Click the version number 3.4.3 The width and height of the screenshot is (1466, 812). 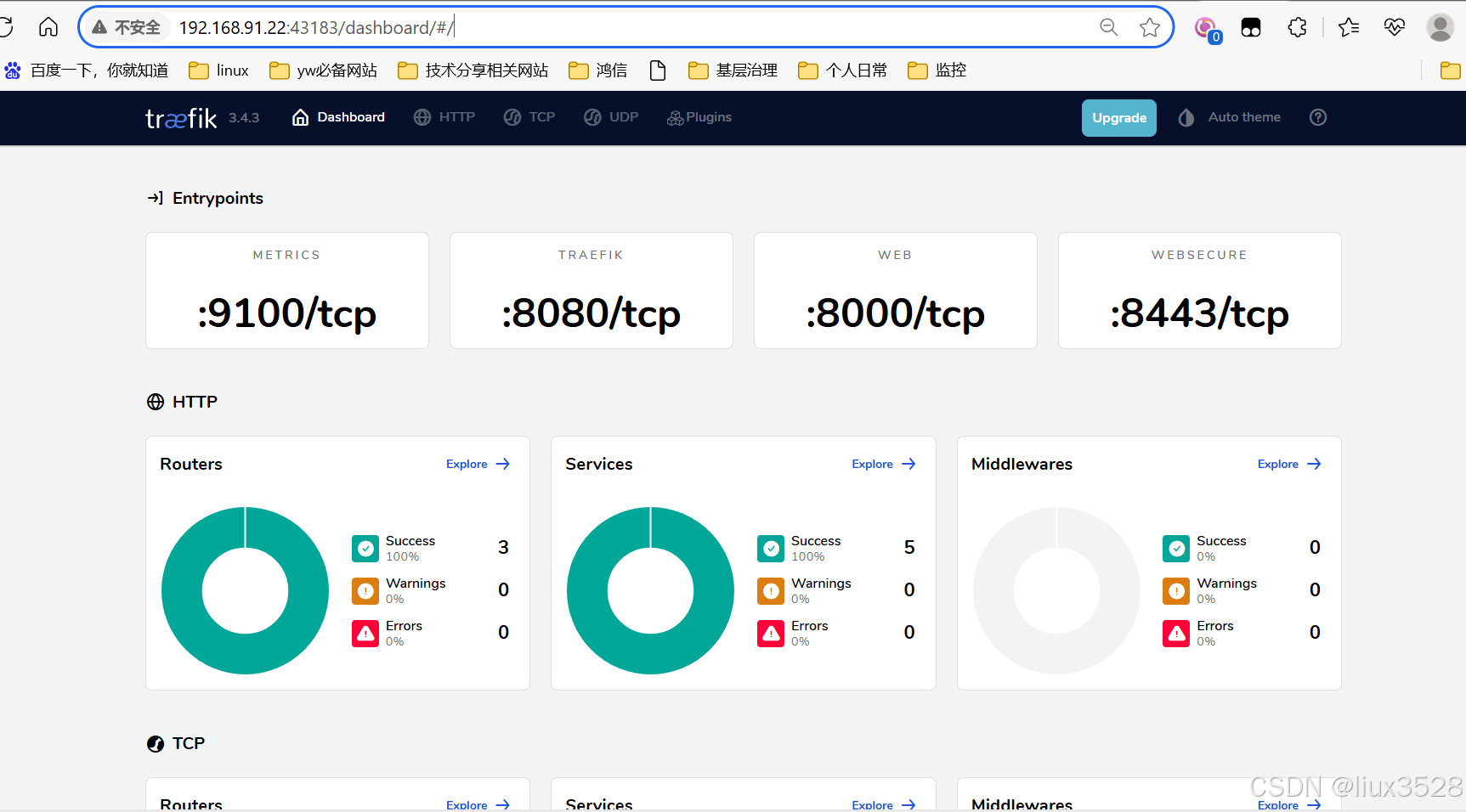(244, 118)
